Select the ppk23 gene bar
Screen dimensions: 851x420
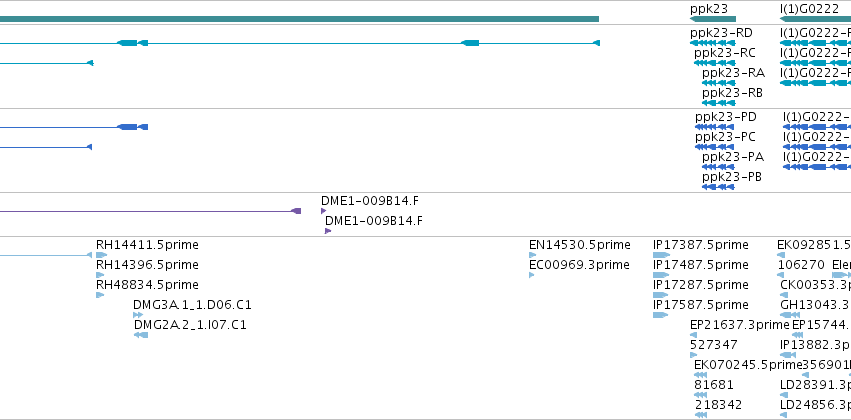click(713, 19)
